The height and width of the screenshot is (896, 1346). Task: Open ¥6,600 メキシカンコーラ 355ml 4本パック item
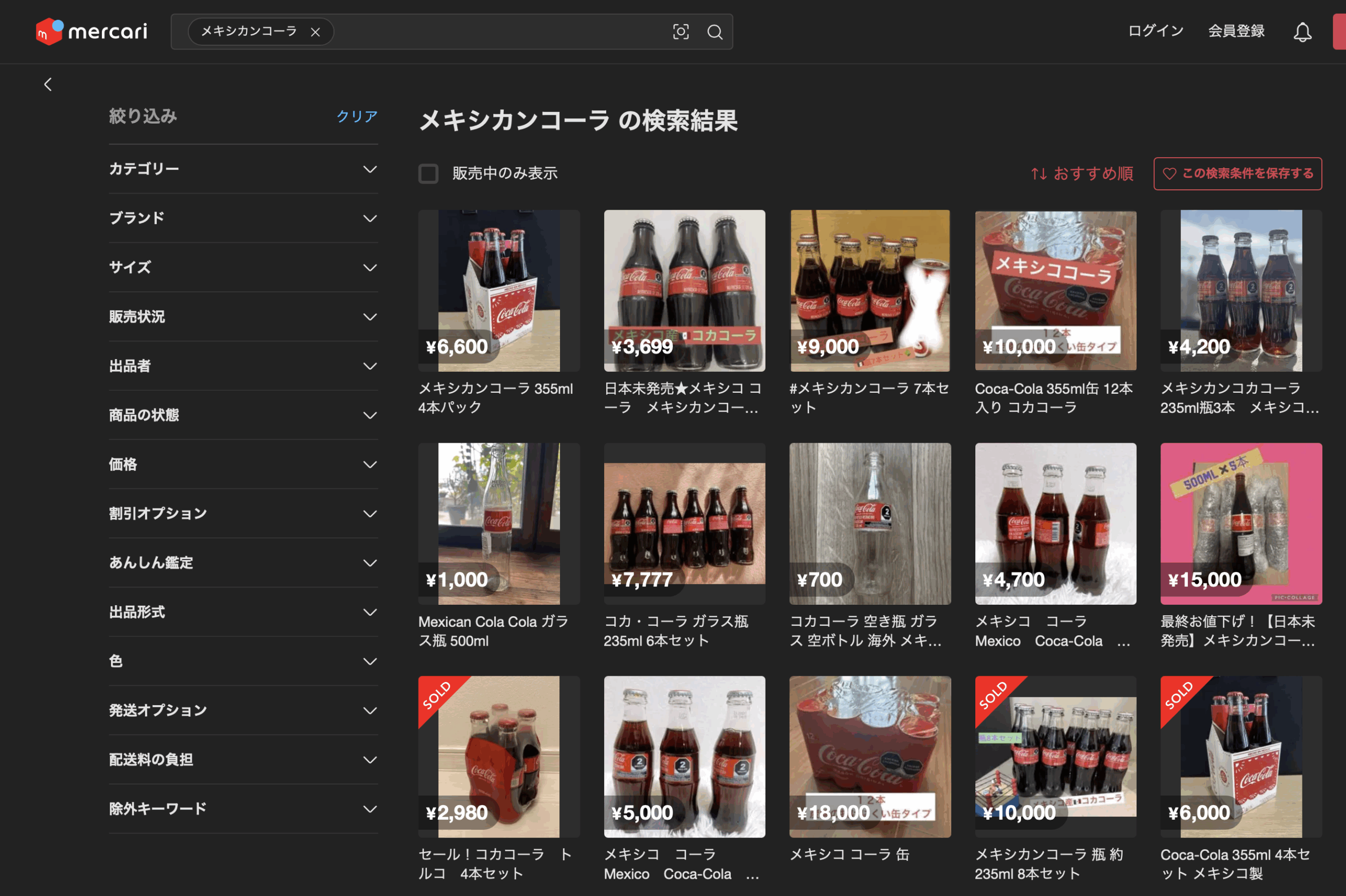tap(499, 290)
